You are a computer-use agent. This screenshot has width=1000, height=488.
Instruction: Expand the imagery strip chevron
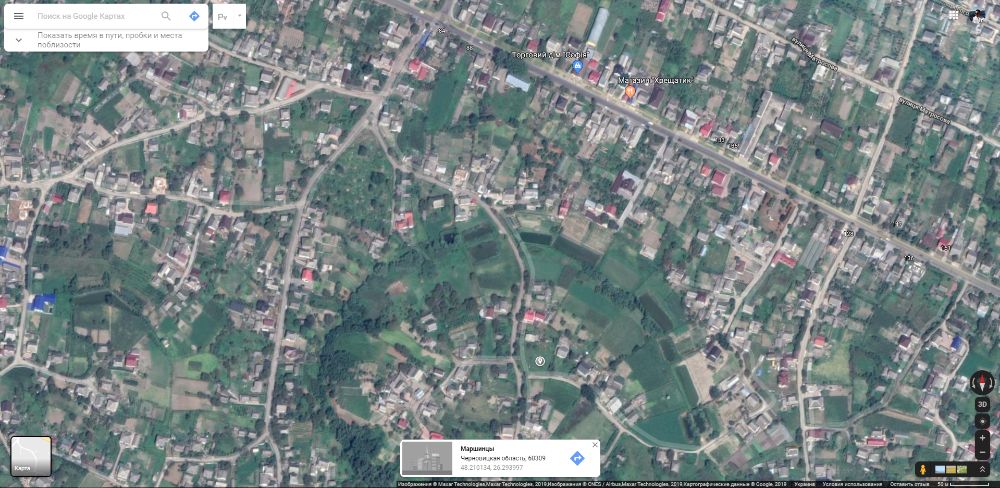(983, 470)
